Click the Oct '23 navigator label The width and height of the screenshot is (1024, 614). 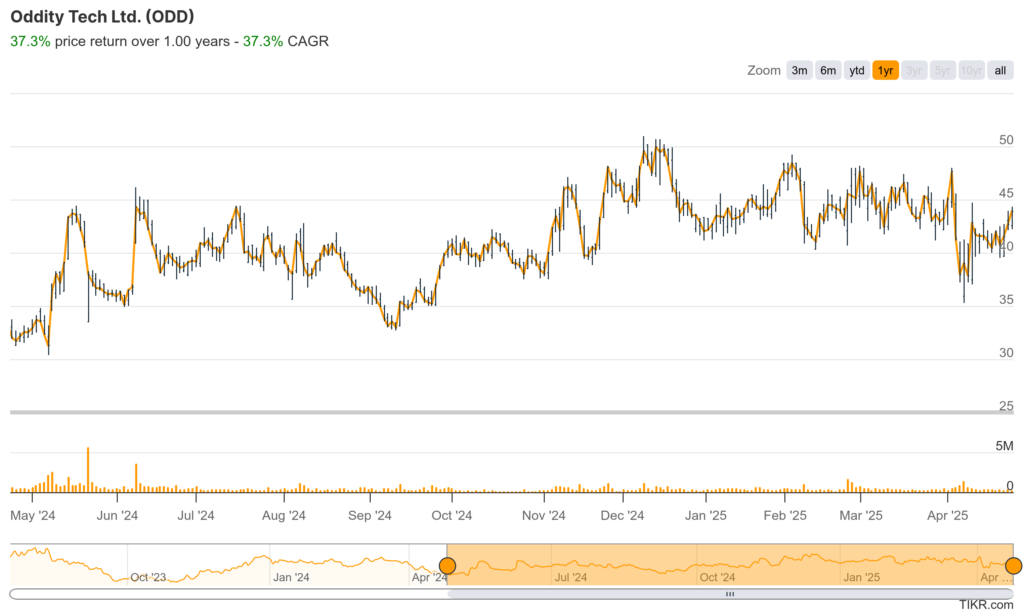point(148,577)
